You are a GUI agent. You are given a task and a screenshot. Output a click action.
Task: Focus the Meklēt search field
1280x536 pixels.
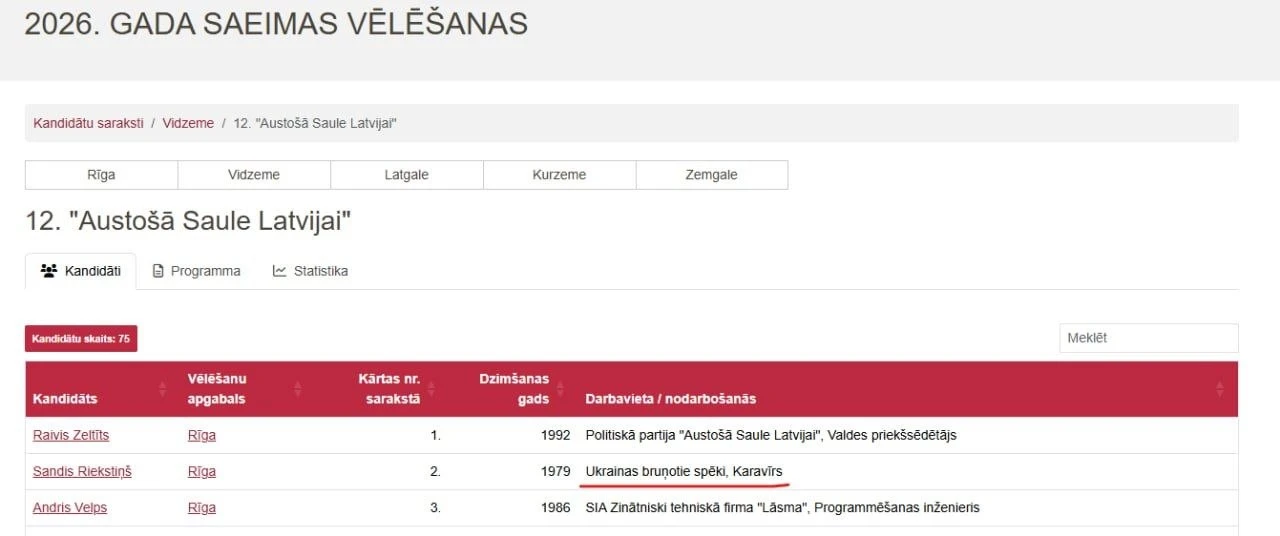(x=1149, y=338)
